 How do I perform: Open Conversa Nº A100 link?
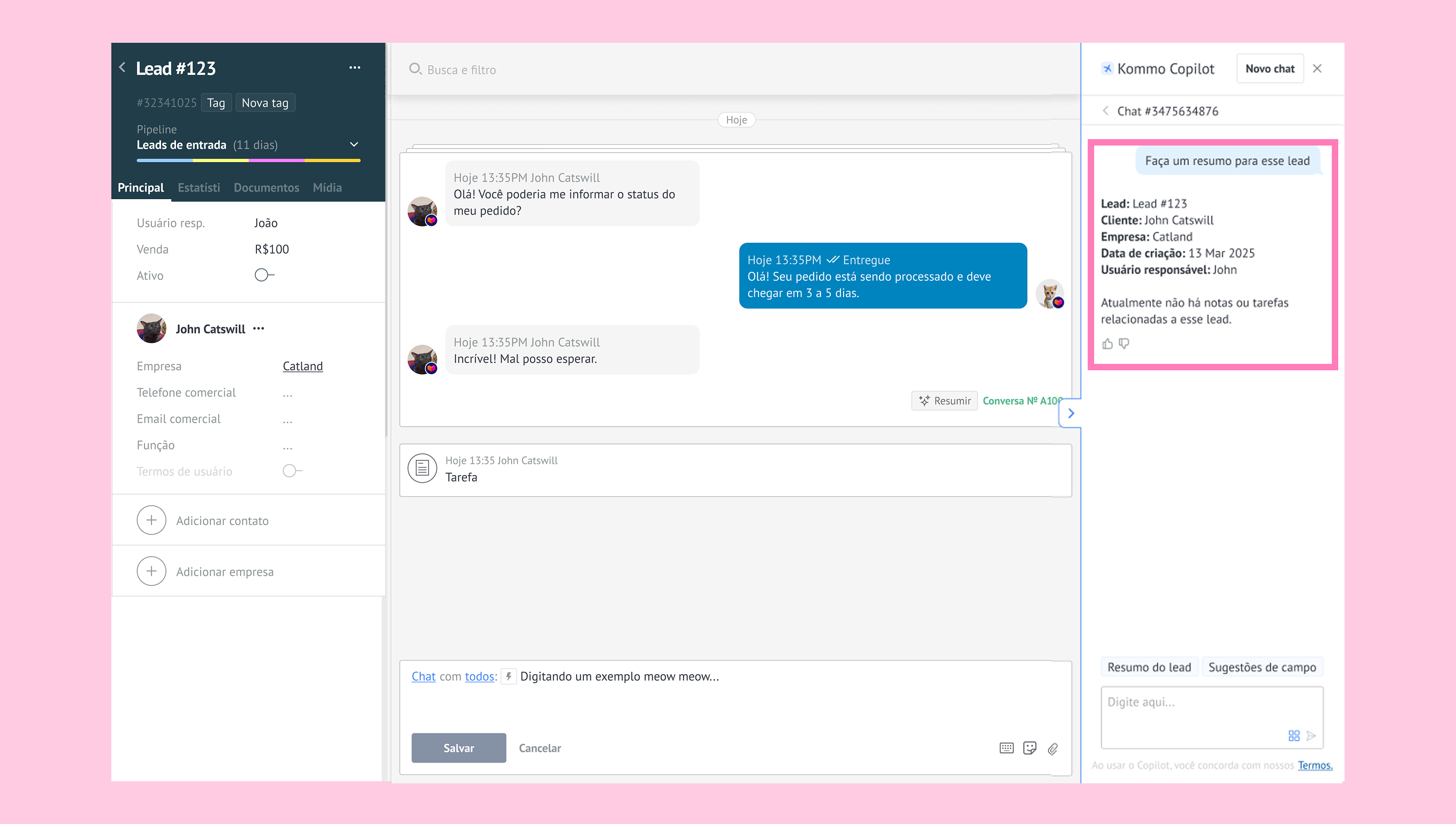point(1022,401)
